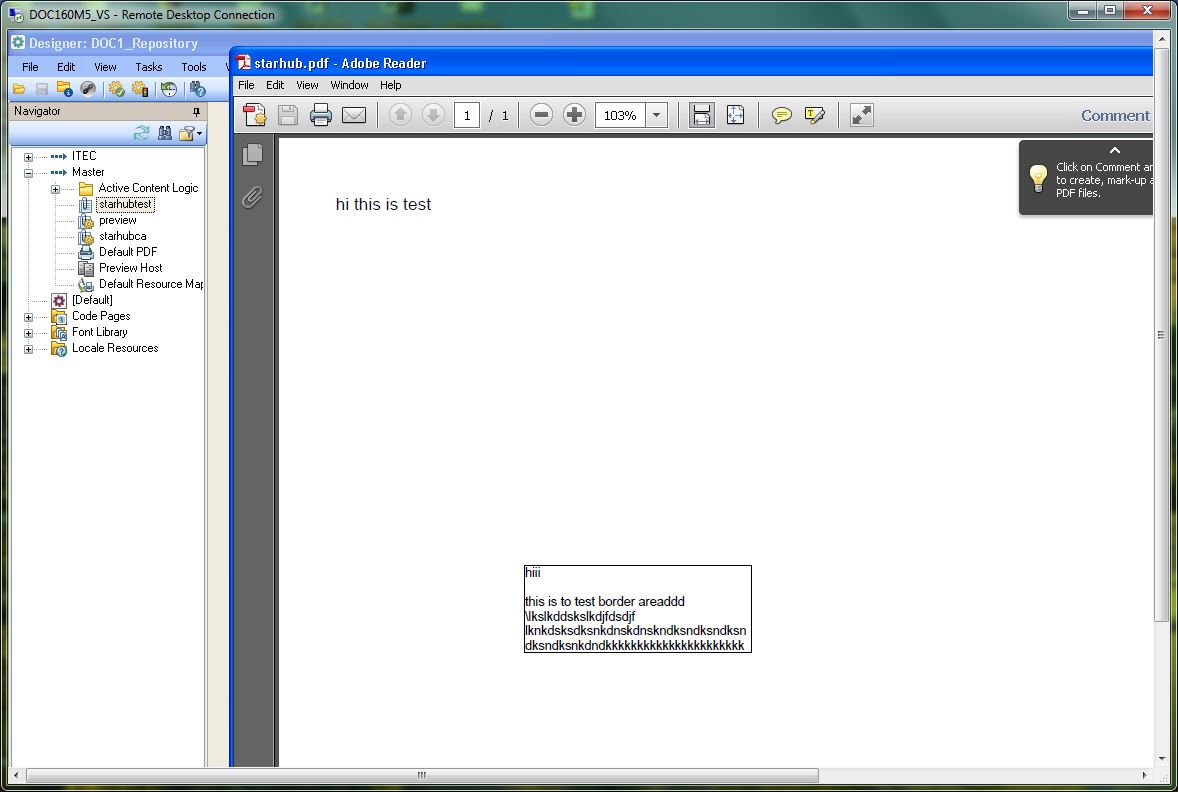Toggle Fit Page view in Adobe Reader

click(736, 114)
